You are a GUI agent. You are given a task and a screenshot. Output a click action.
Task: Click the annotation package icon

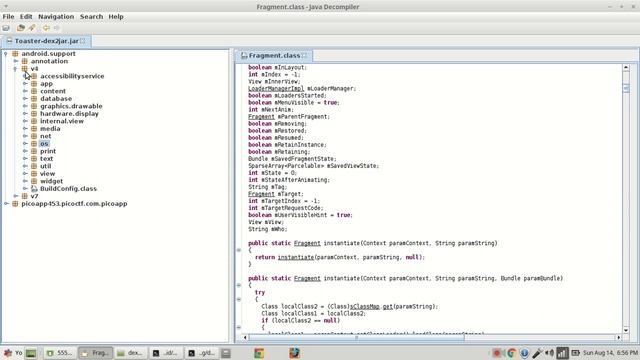(x=24, y=61)
